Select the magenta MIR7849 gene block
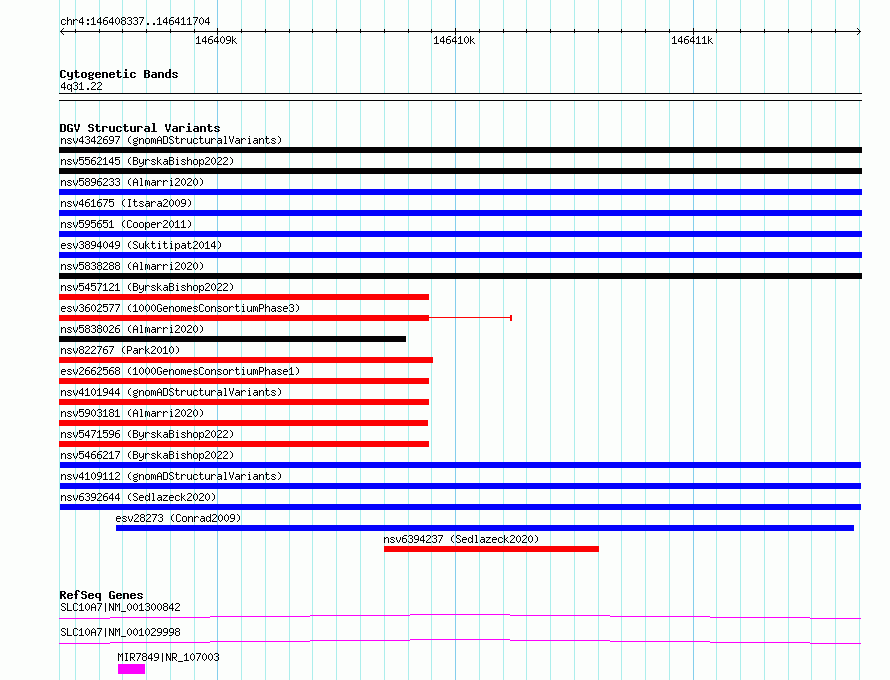 (x=132, y=670)
